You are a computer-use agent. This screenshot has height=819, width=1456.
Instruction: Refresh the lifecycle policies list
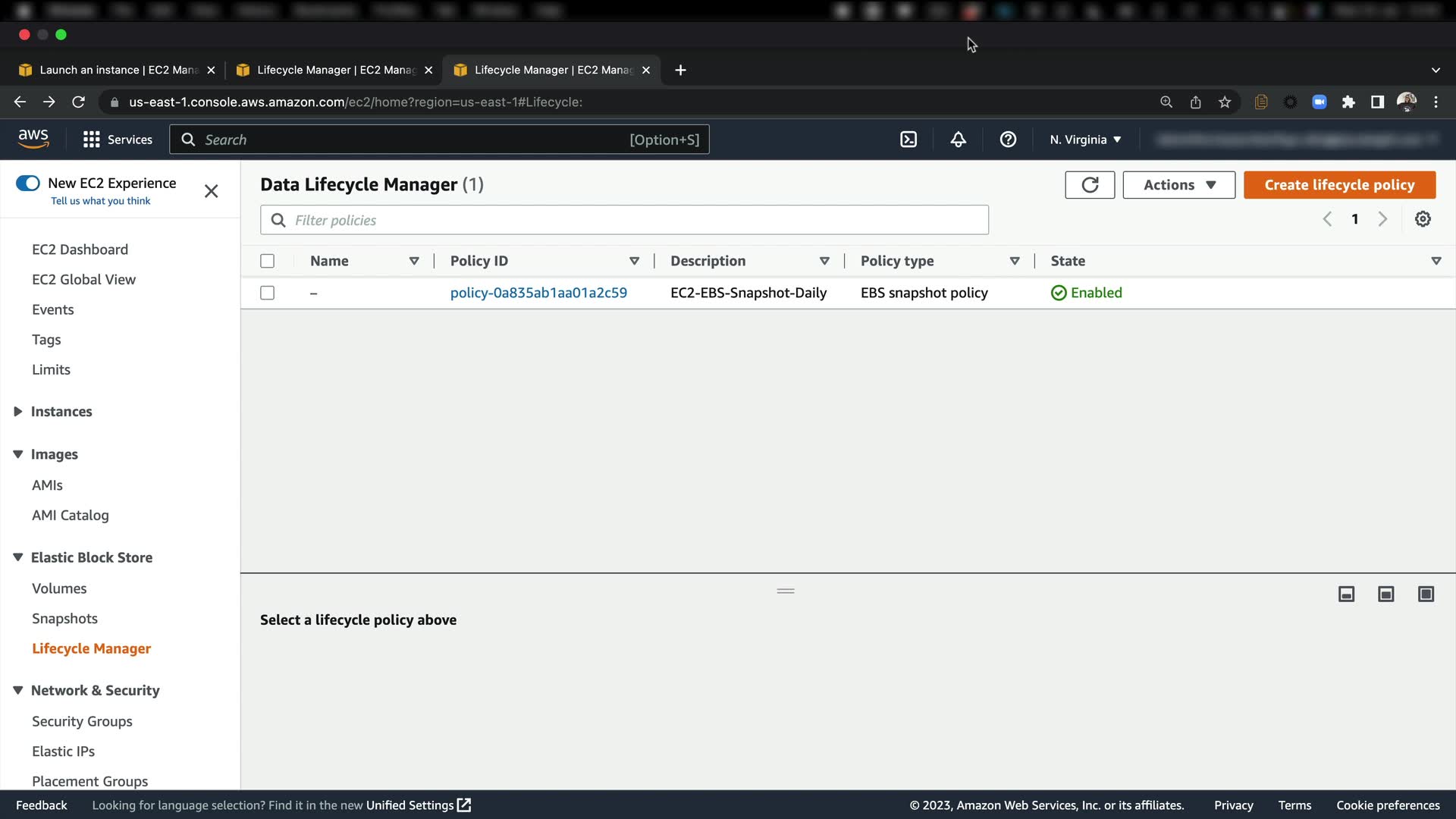coord(1090,185)
